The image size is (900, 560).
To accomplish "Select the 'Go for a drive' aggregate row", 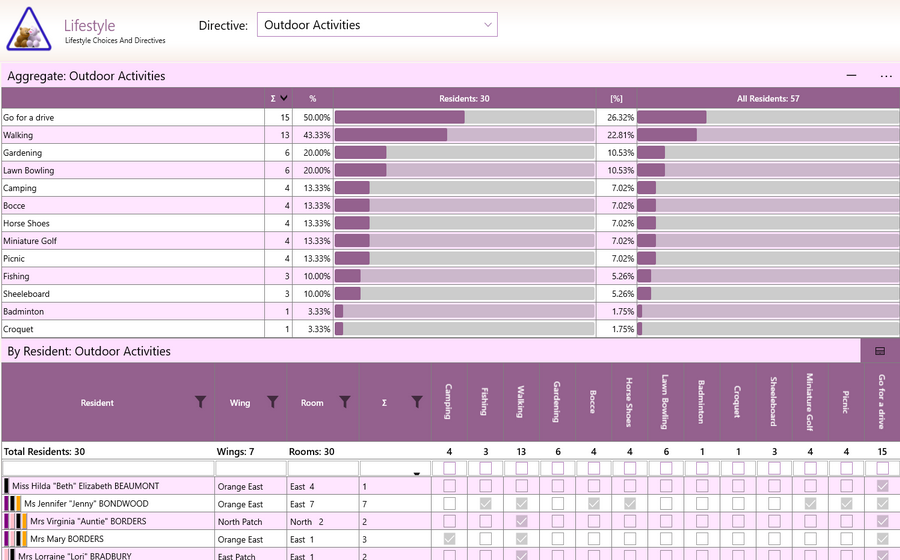I will (x=450, y=117).
